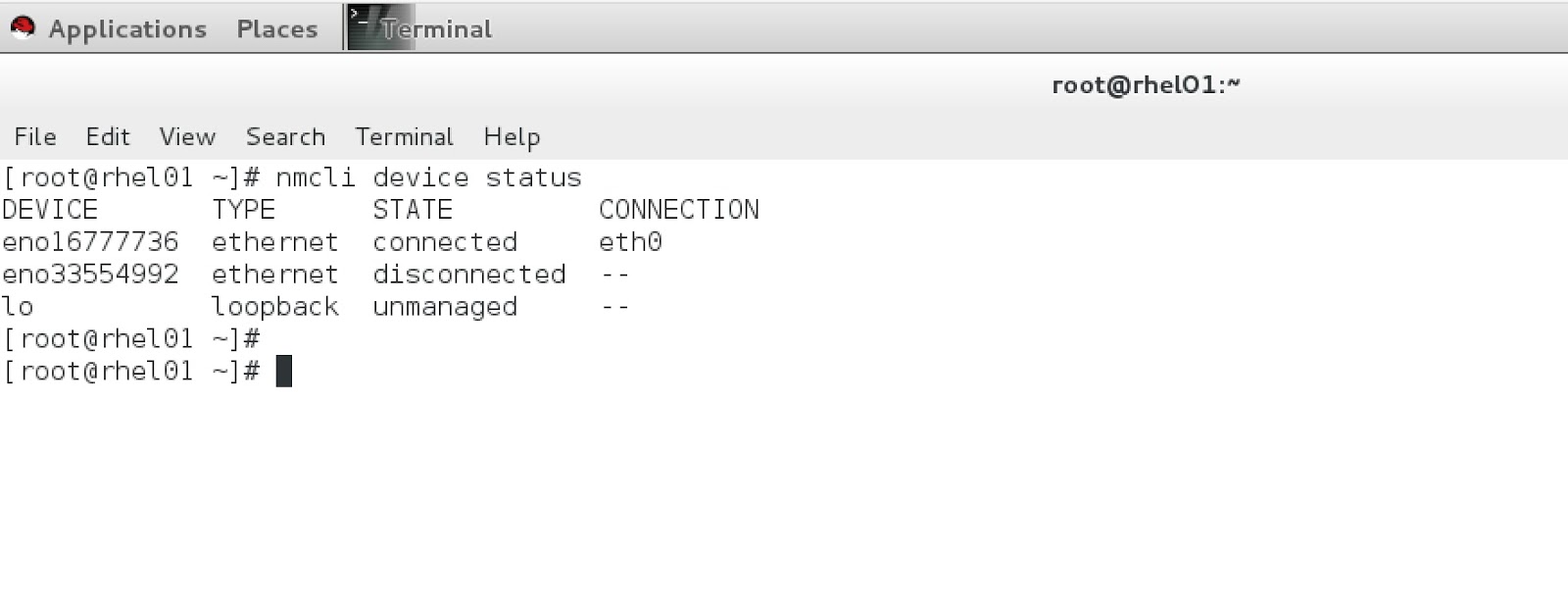The image size is (1568, 604).
Task: Click the root@rhel01:~ window title
Action: click(x=1146, y=84)
